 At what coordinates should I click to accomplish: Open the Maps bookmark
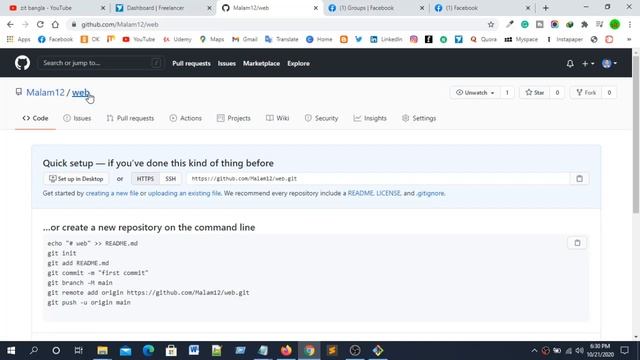[x=212, y=39]
